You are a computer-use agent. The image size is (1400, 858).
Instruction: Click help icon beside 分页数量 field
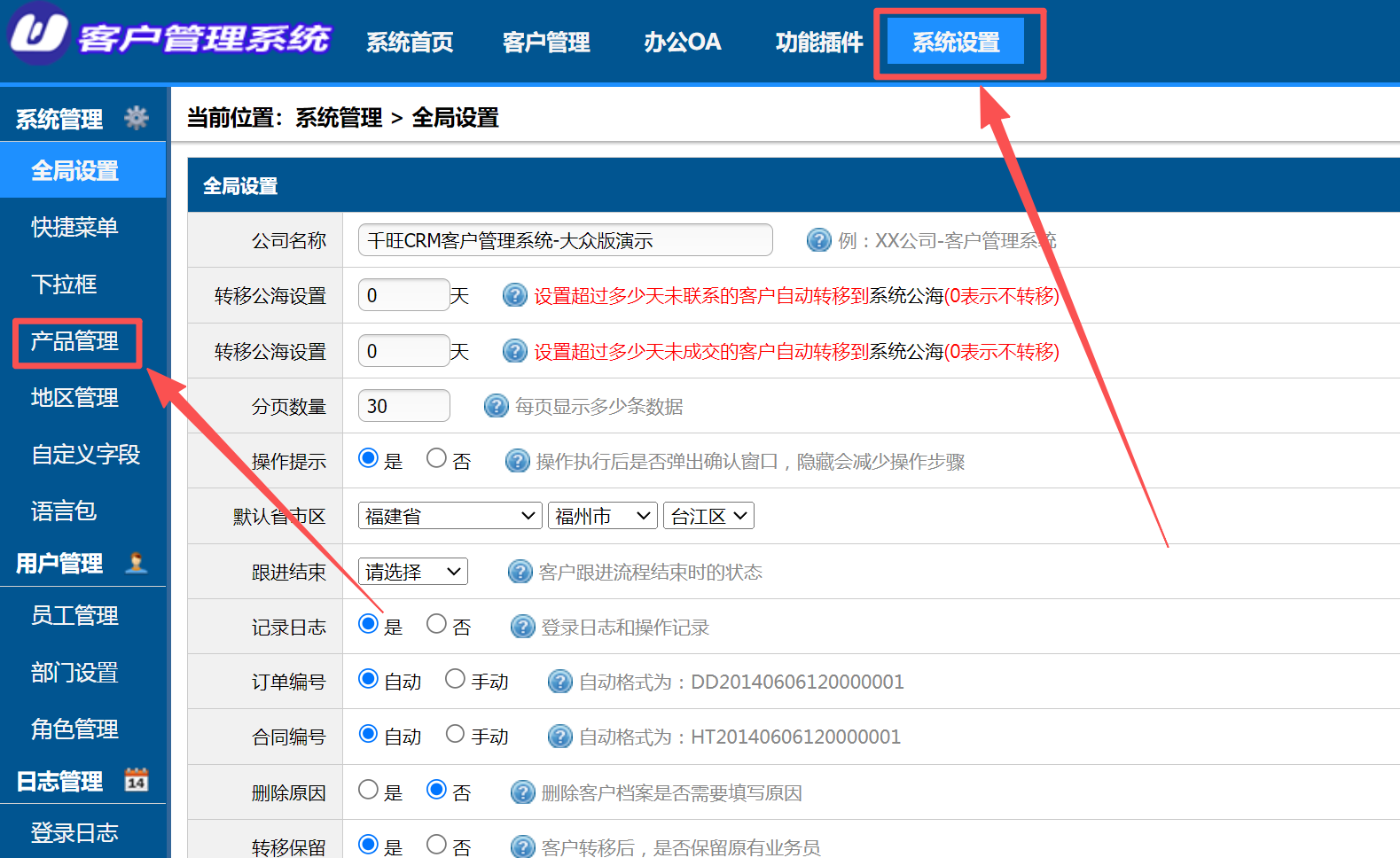pos(496,406)
